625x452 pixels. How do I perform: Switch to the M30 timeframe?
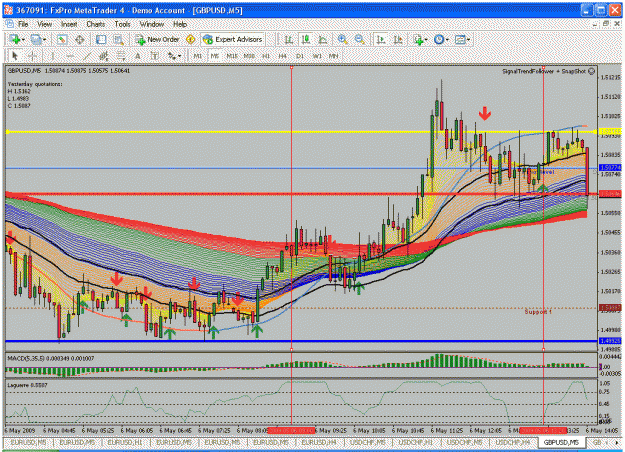tap(249, 56)
